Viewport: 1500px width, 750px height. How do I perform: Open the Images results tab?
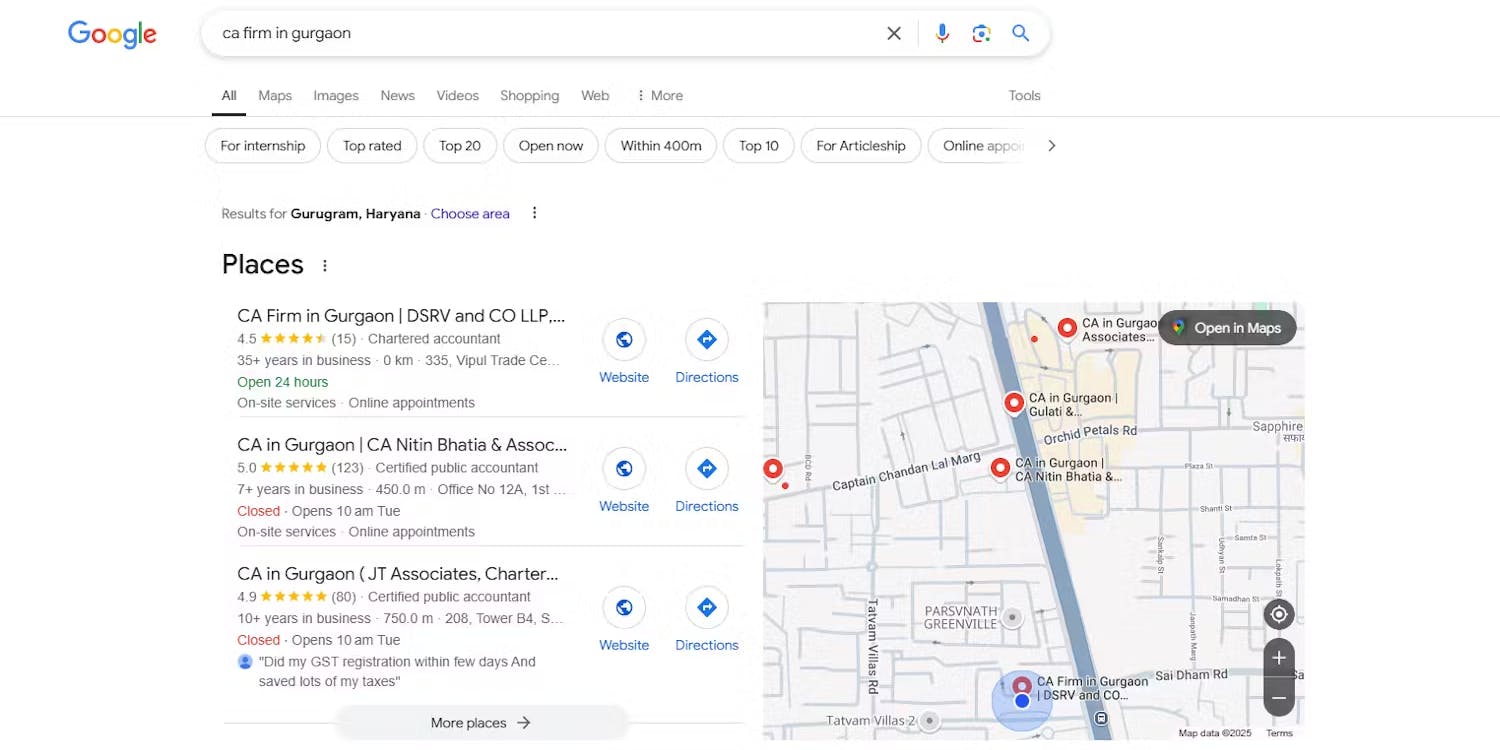click(335, 95)
